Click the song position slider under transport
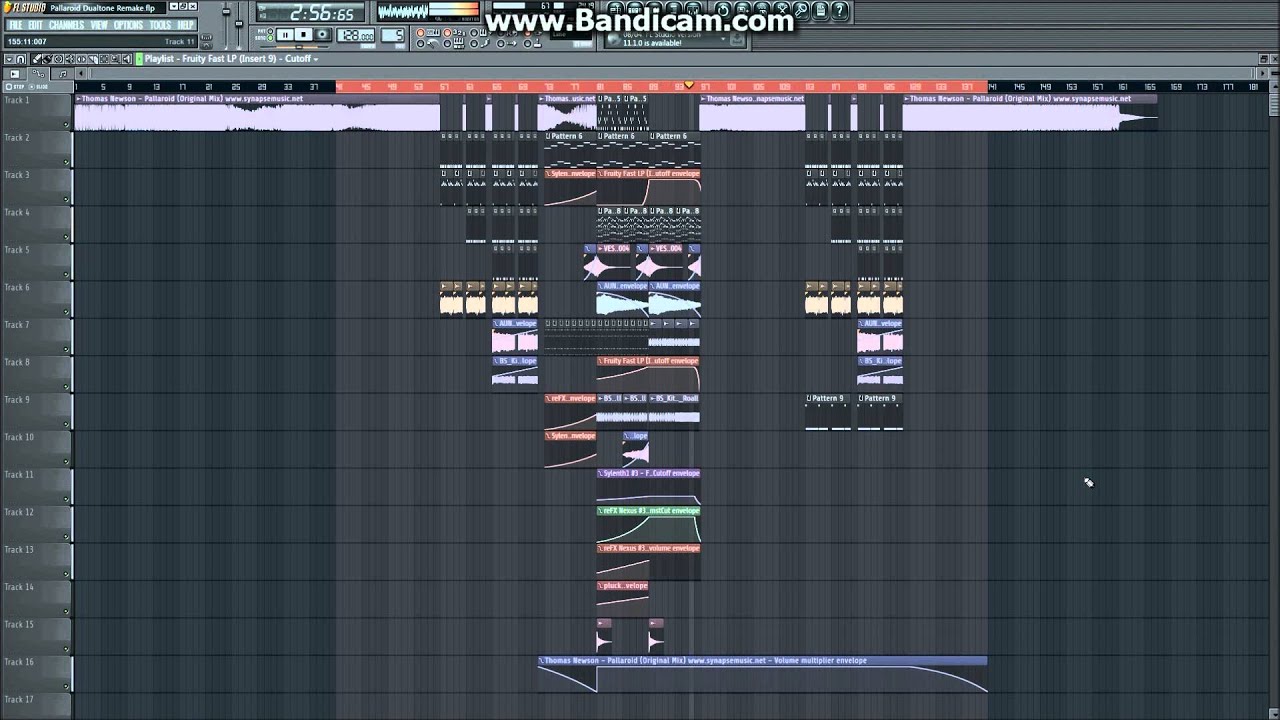The height and width of the screenshot is (720, 1280). [x=298, y=47]
